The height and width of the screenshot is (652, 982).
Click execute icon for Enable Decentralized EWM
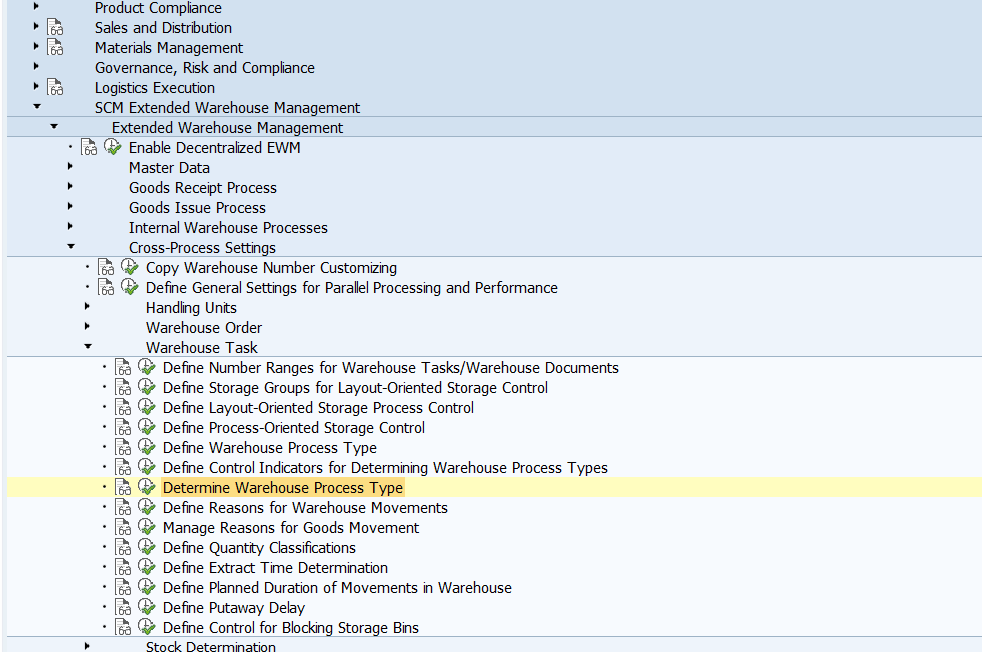(x=113, y=147)
